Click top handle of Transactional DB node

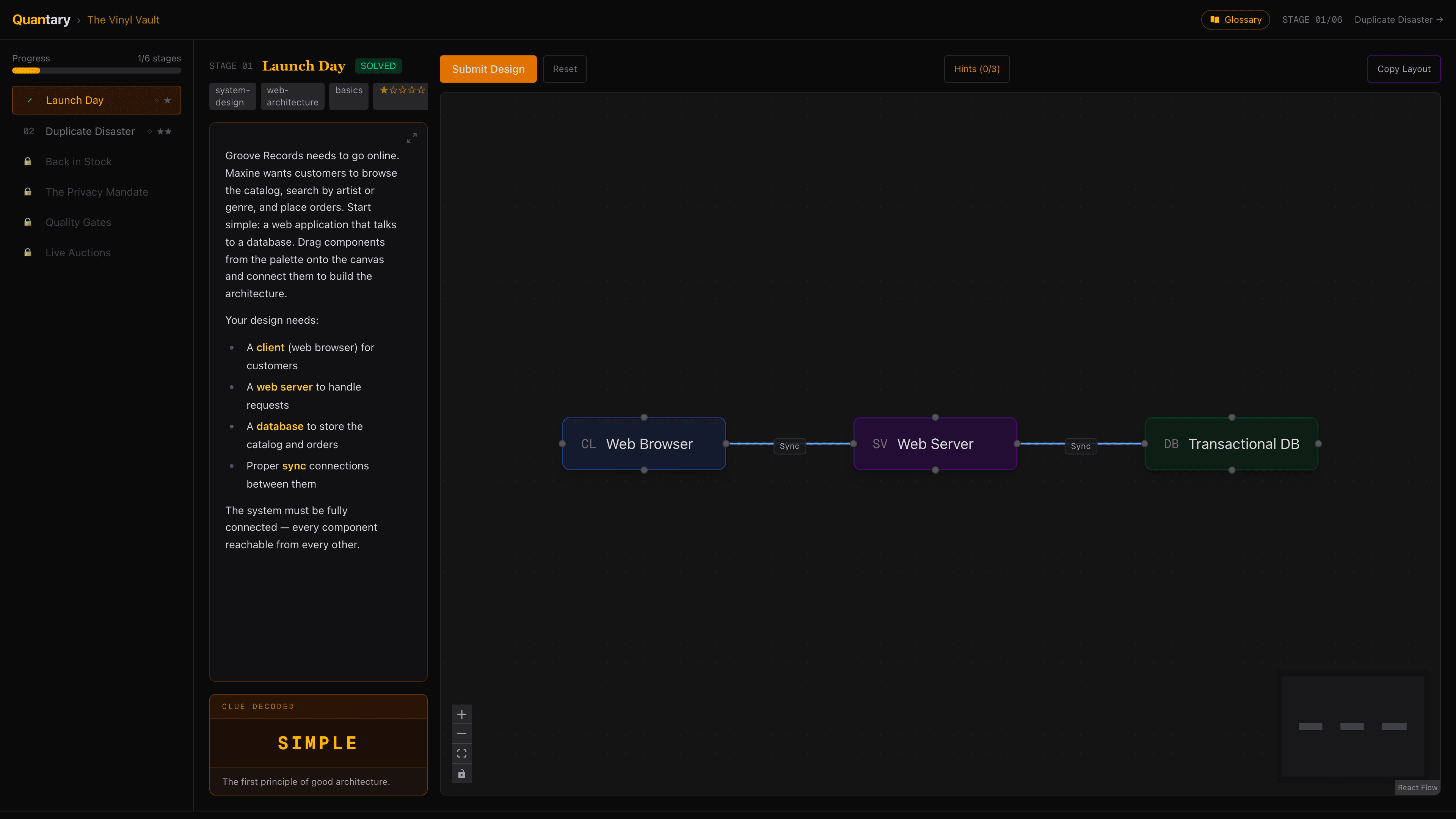[x=1232, y=417]
